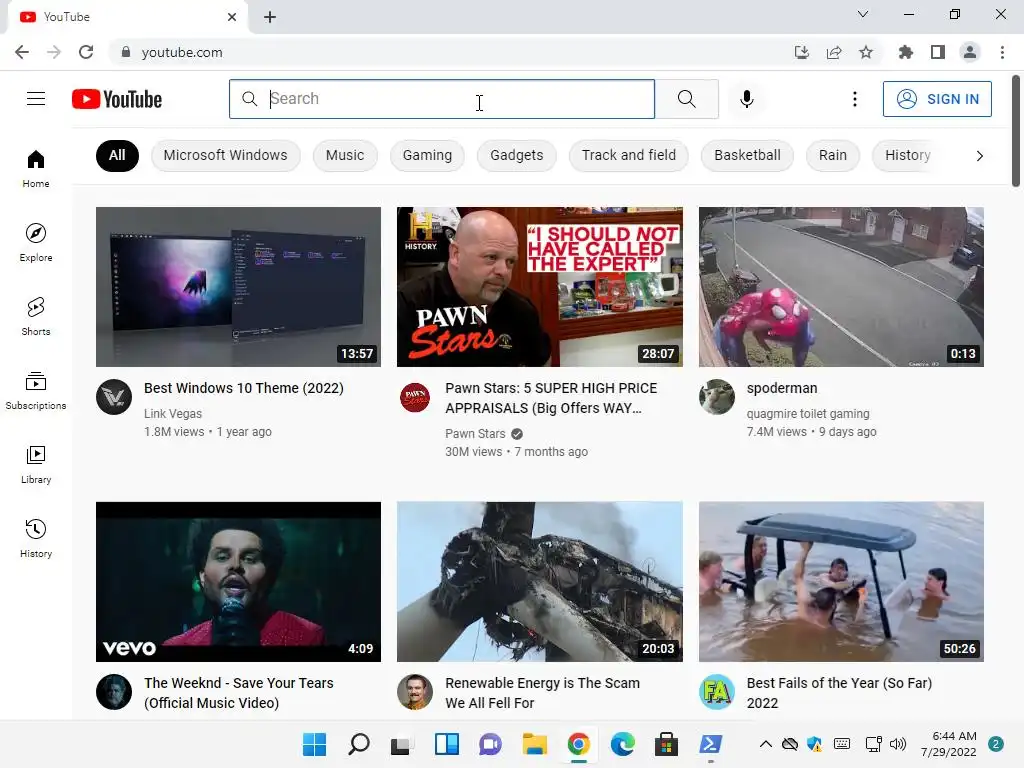Open Chrome profile icon
Screen dimensions: 1024x768
[970, 52]
